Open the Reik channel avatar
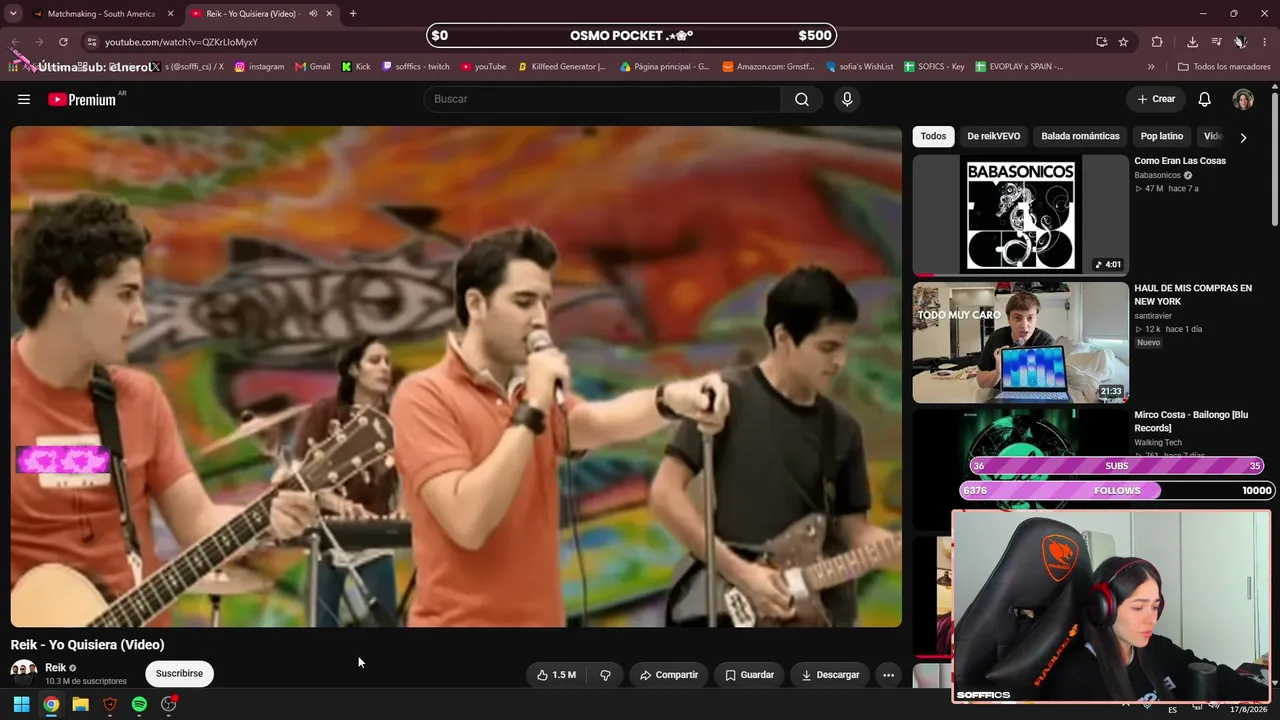Image resolution: width=1280 pixels, height=720 pixels. [23, 673]
